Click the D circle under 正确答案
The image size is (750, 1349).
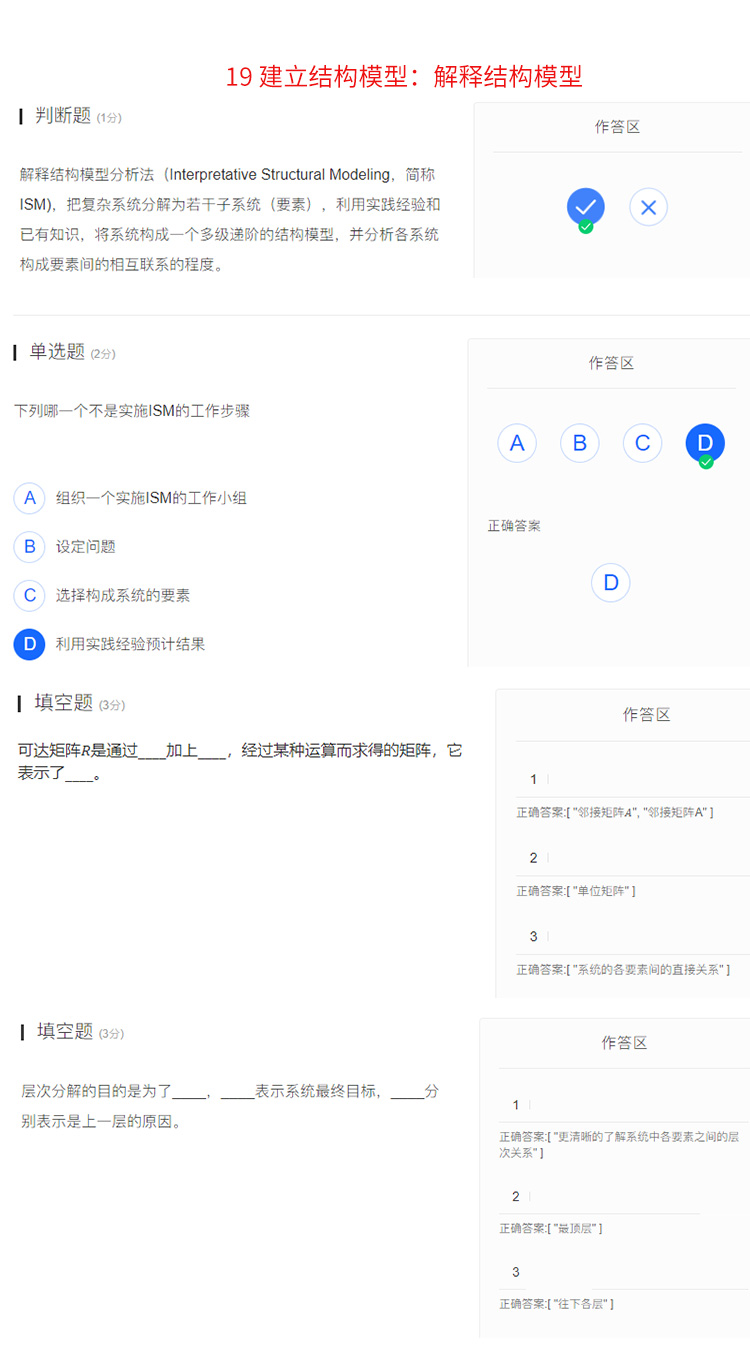tap(610, 582)
